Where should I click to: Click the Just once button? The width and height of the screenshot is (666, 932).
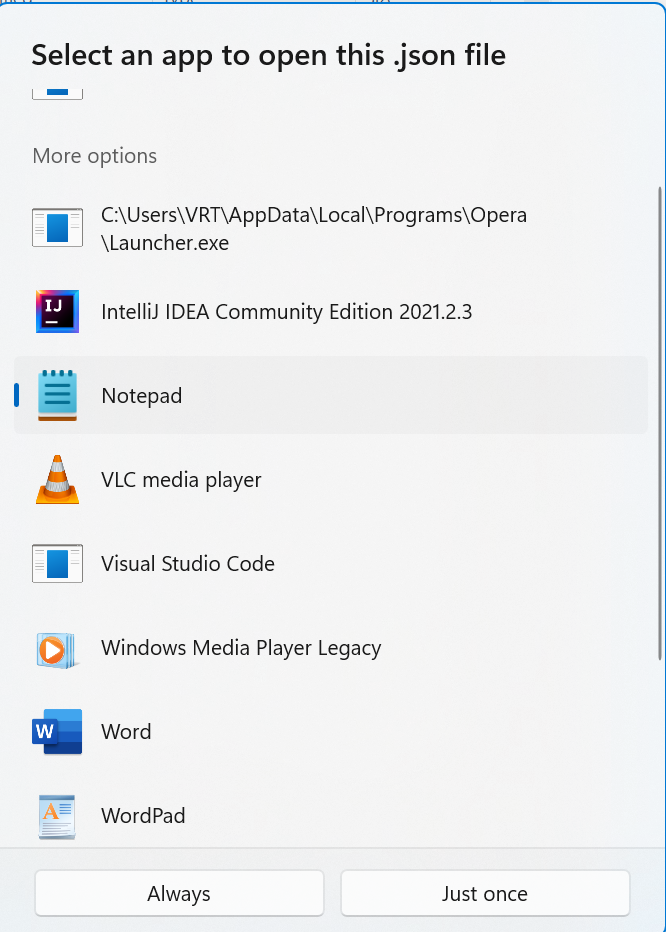[x=485, y=893]
